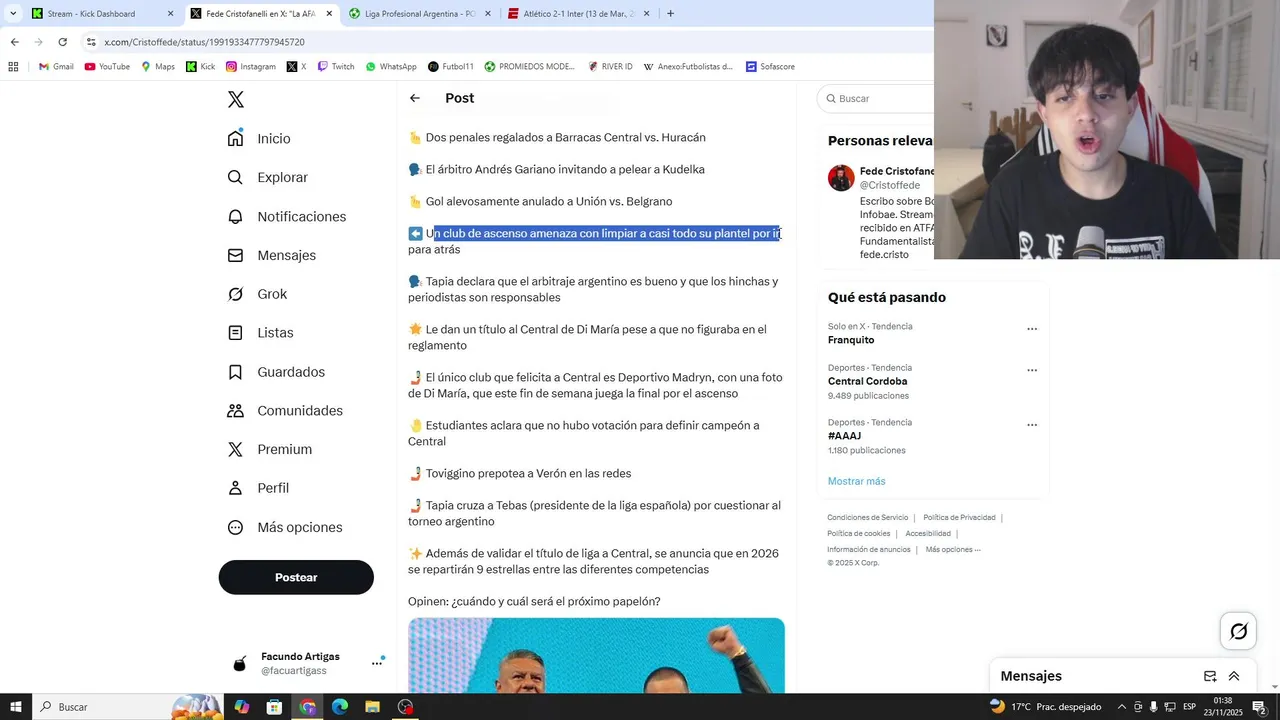Open the Windows Start menu
This screenshot has height=720, width=1280.
(x=17, y=707)
